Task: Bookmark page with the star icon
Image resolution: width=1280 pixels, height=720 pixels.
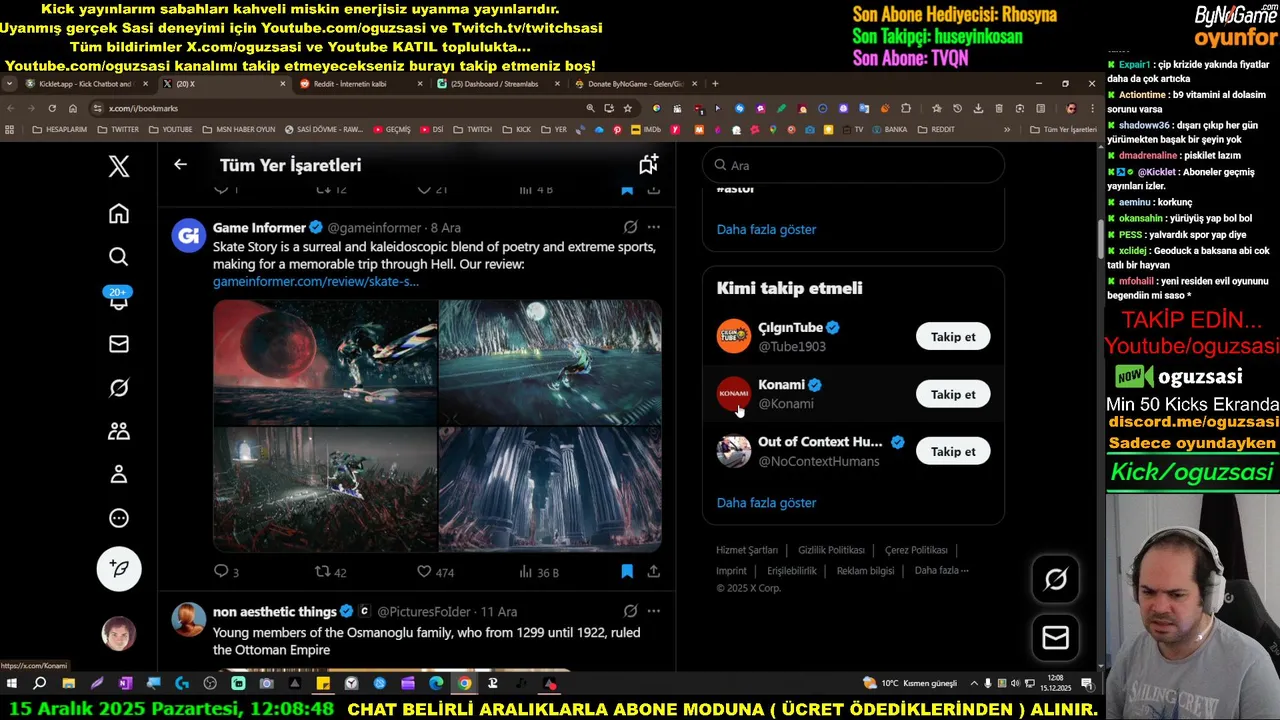Action: (628, 108)
